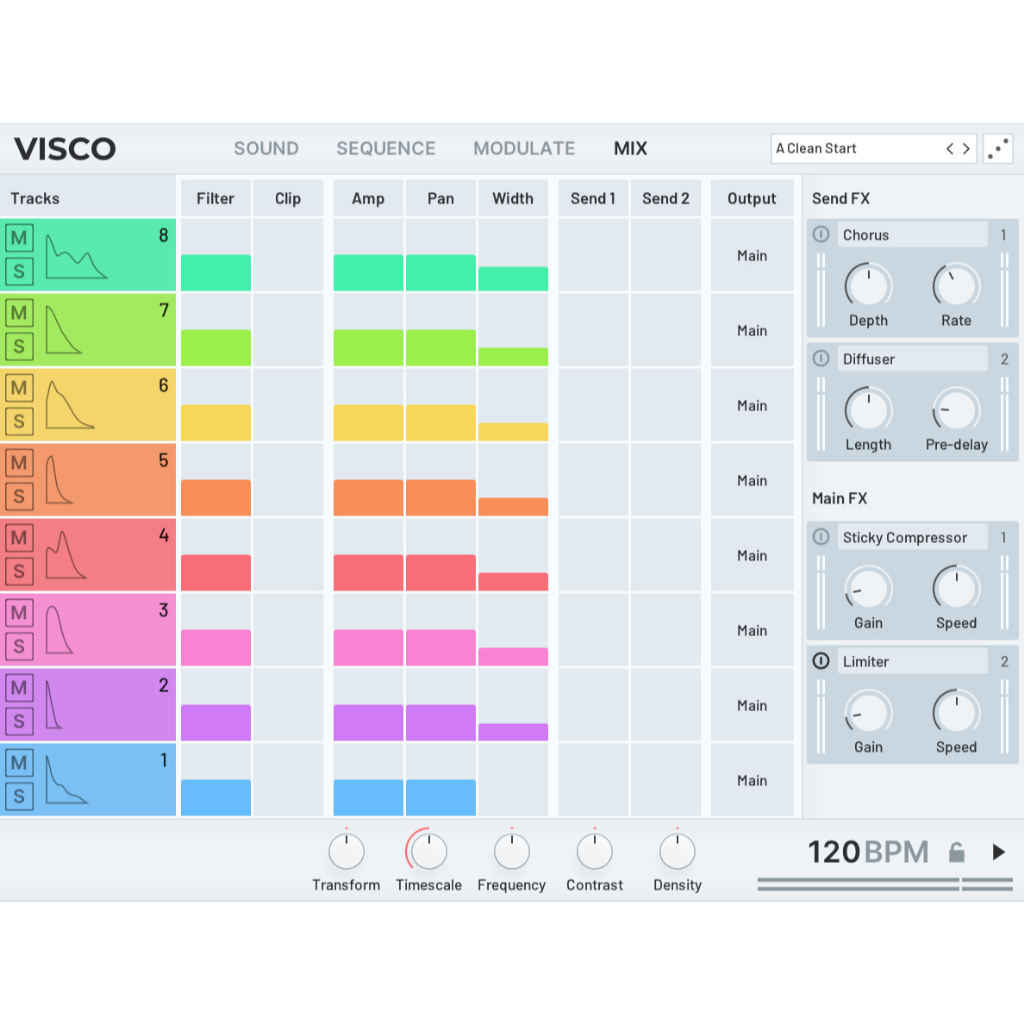
Task: Mute track 5
Action: point(19,463)
